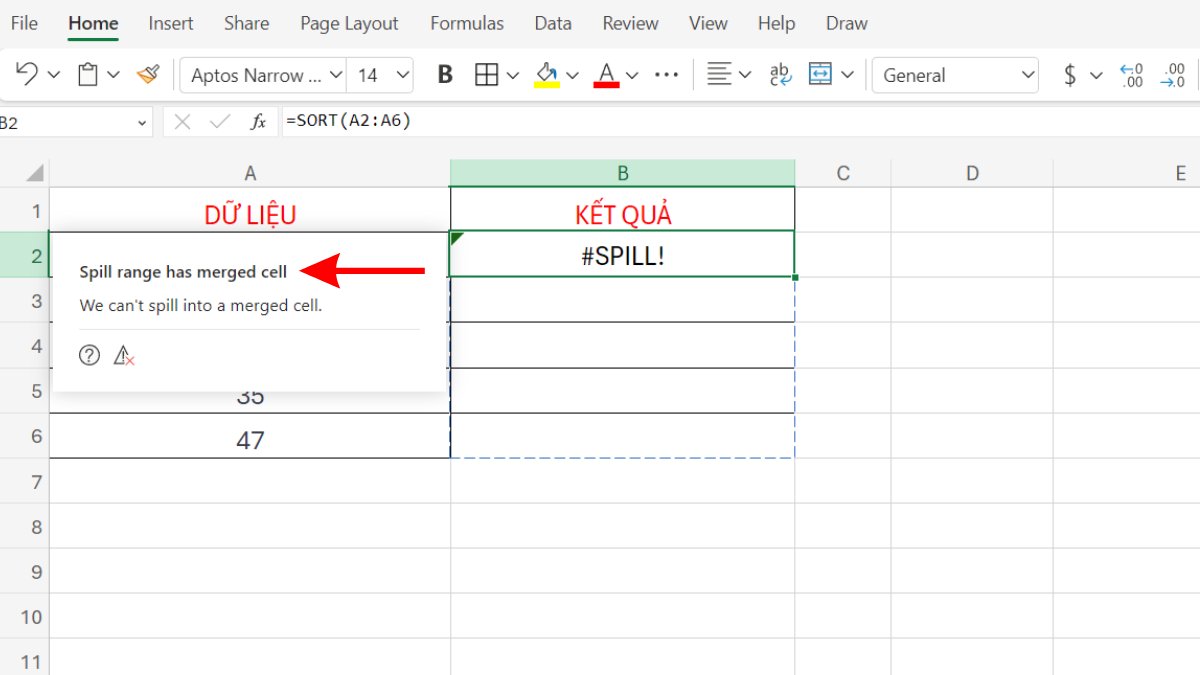Screen dimensions: 1200x675
Task: Switch to the Formulas ribbon tab
Action: tap(466, 22)
